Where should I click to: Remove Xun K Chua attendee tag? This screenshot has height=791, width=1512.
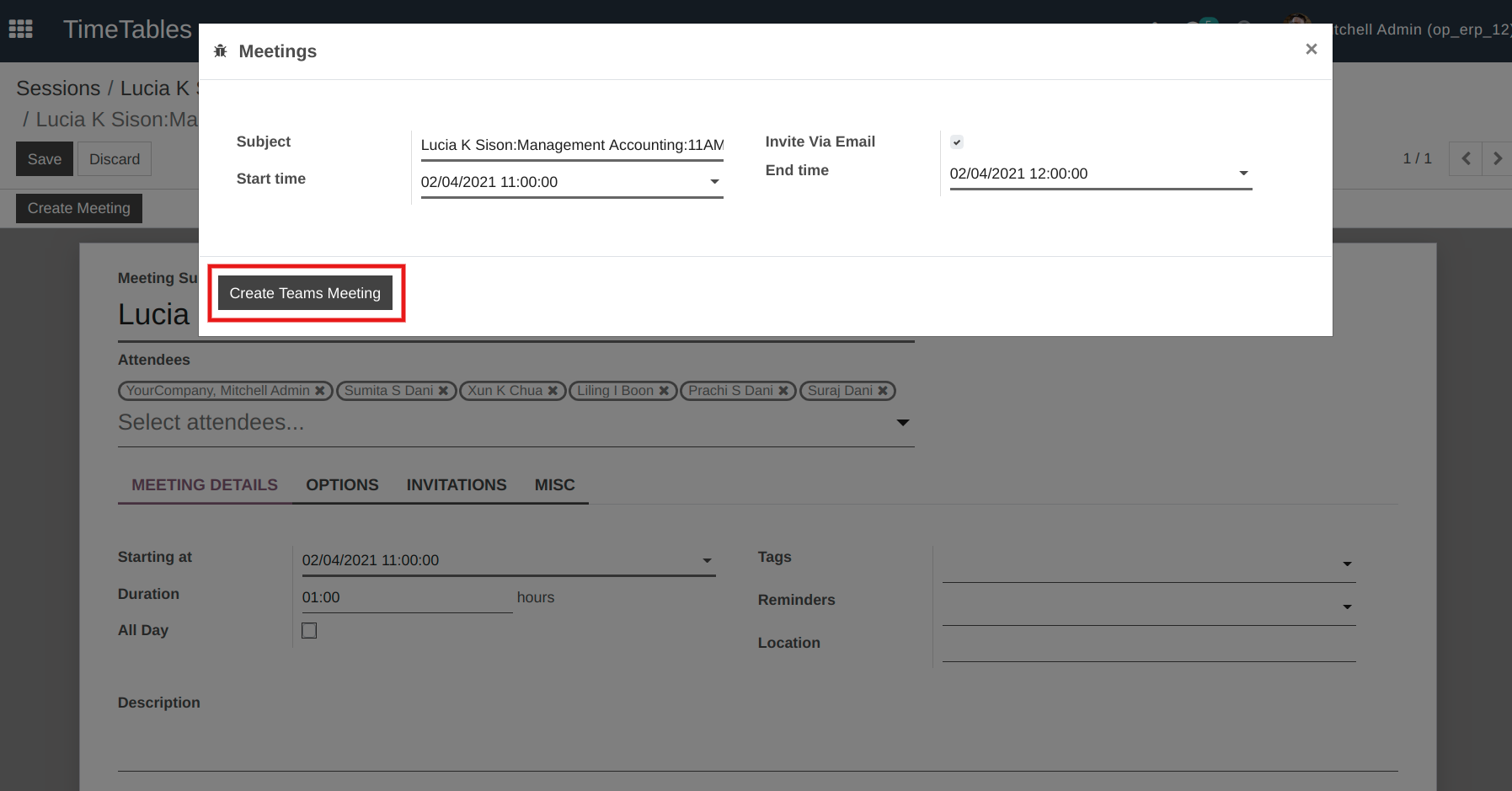[x=553, y=391]
